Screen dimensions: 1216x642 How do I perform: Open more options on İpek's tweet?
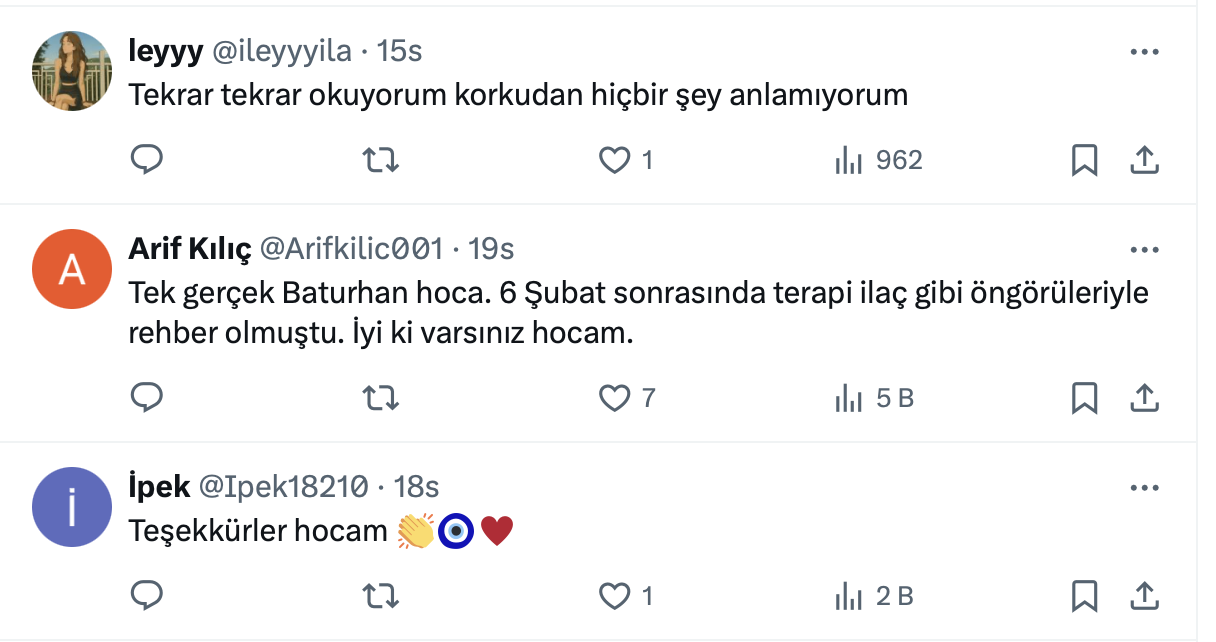tap(1143, 488)
